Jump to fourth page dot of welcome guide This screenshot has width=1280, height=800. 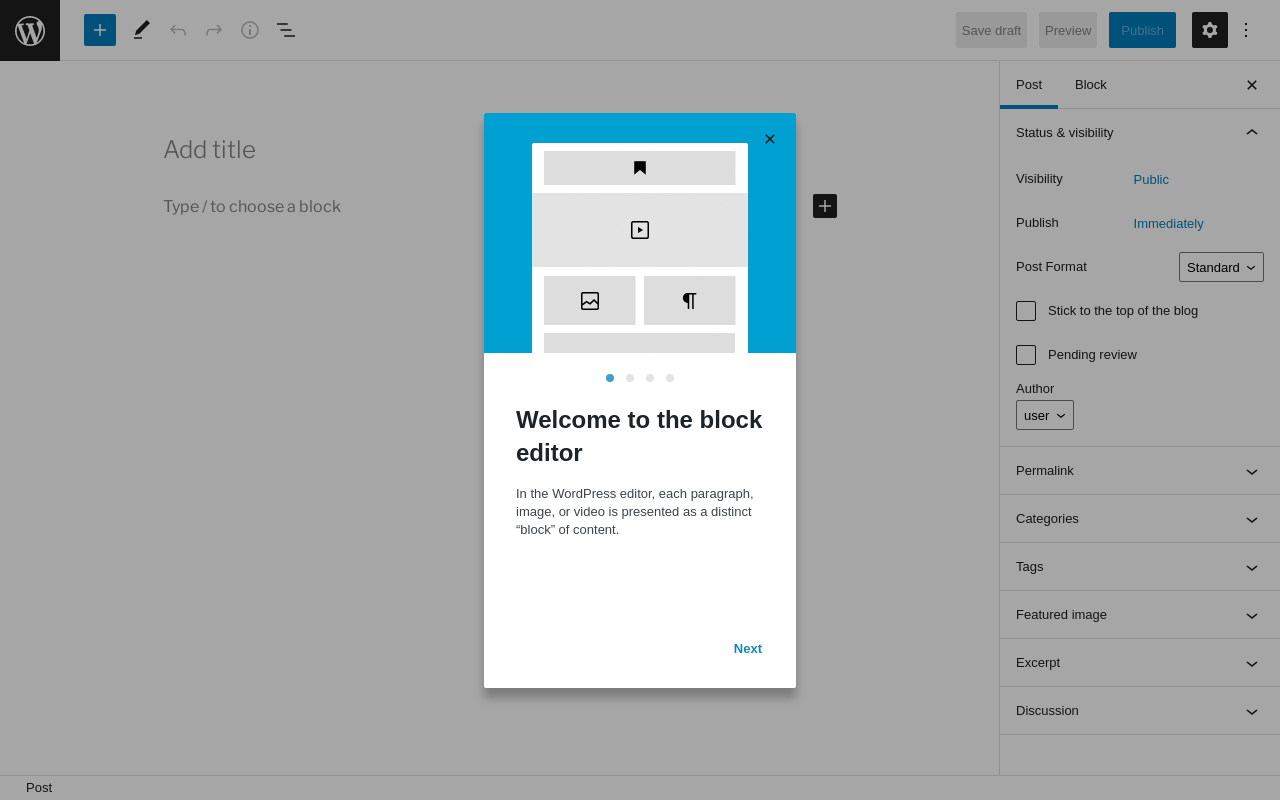coord(670,378)
